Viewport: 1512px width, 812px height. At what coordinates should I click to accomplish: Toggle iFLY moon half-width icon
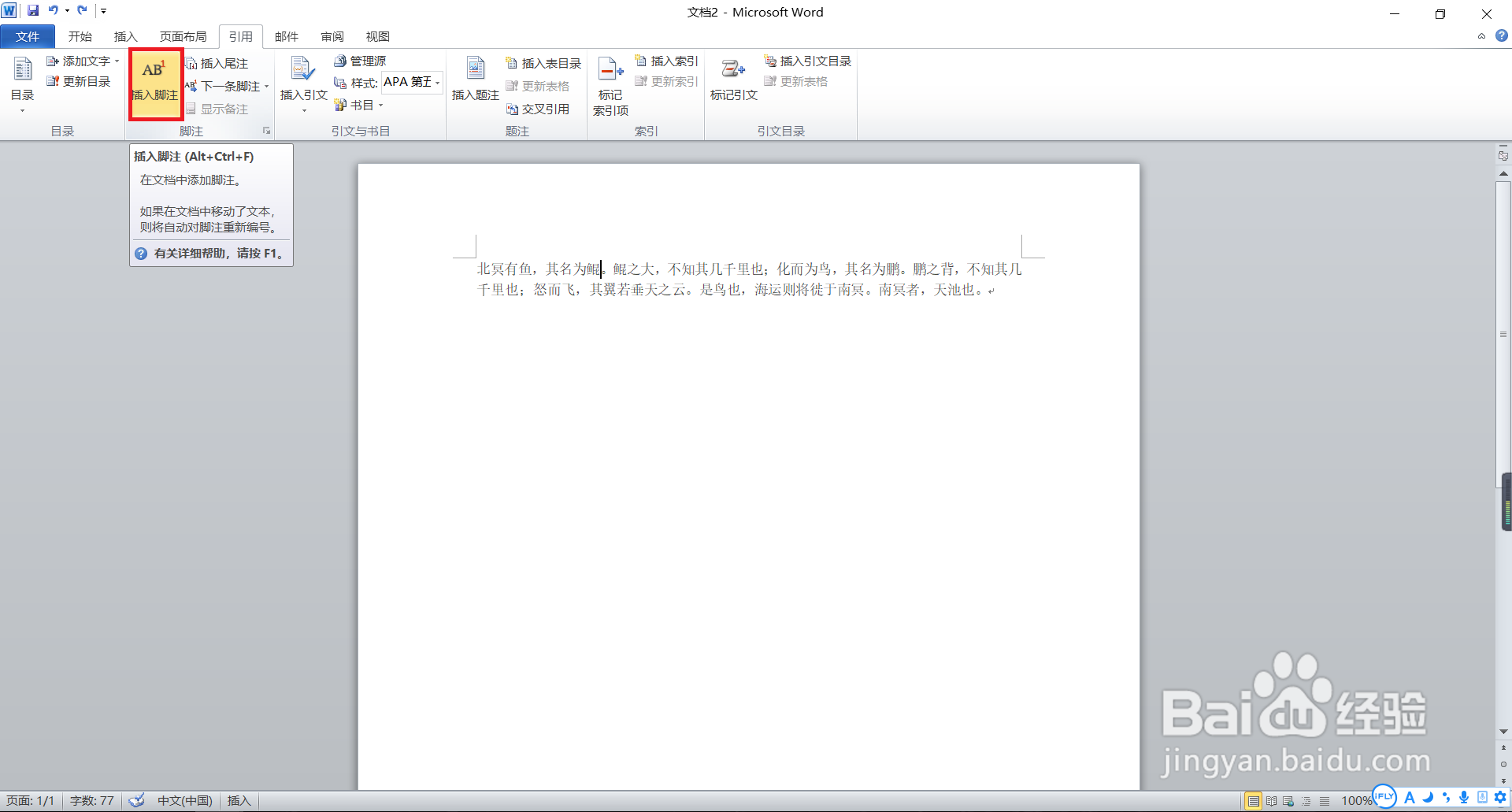click(x=1428, y=798)
